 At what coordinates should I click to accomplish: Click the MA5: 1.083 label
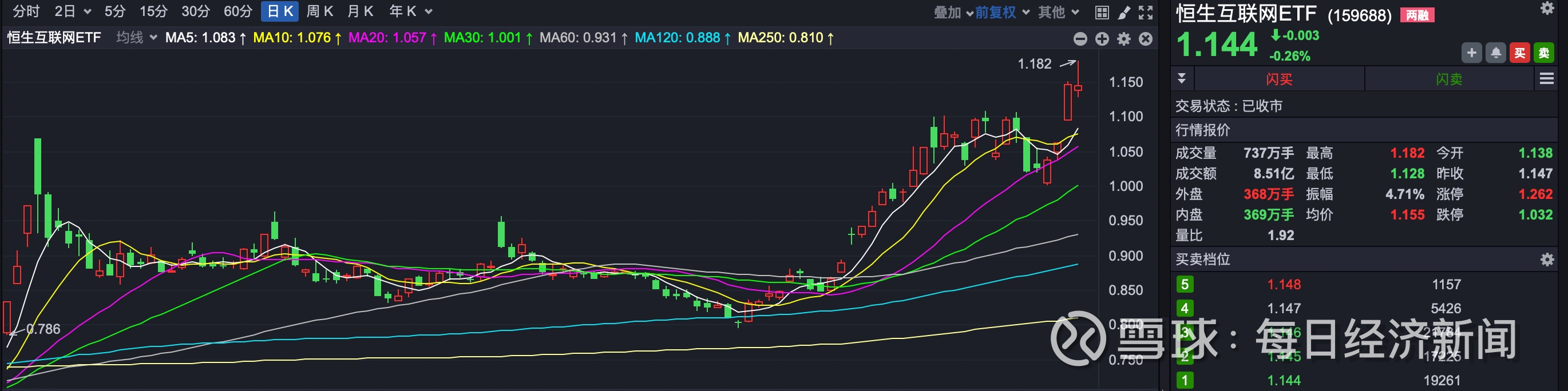coord(206,38)
